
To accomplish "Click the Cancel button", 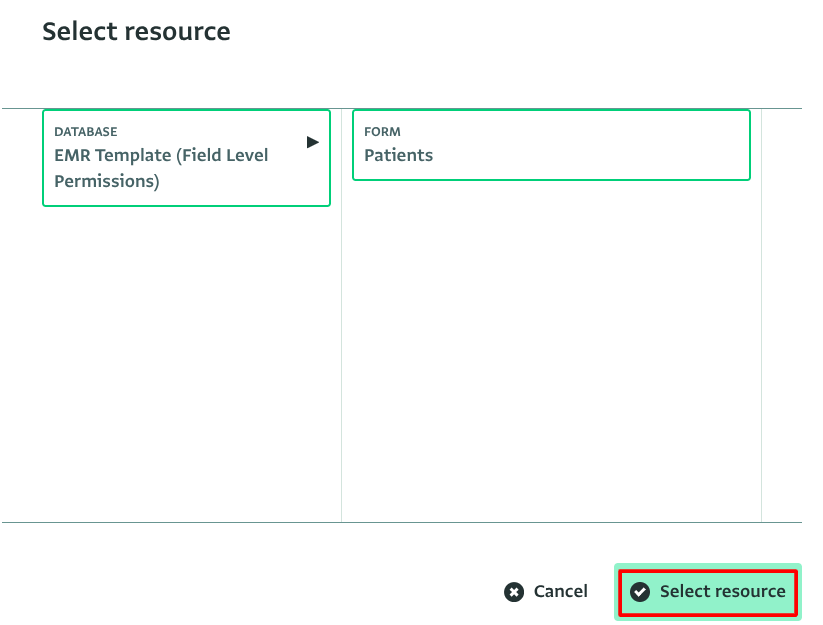I will click(546, 592).
